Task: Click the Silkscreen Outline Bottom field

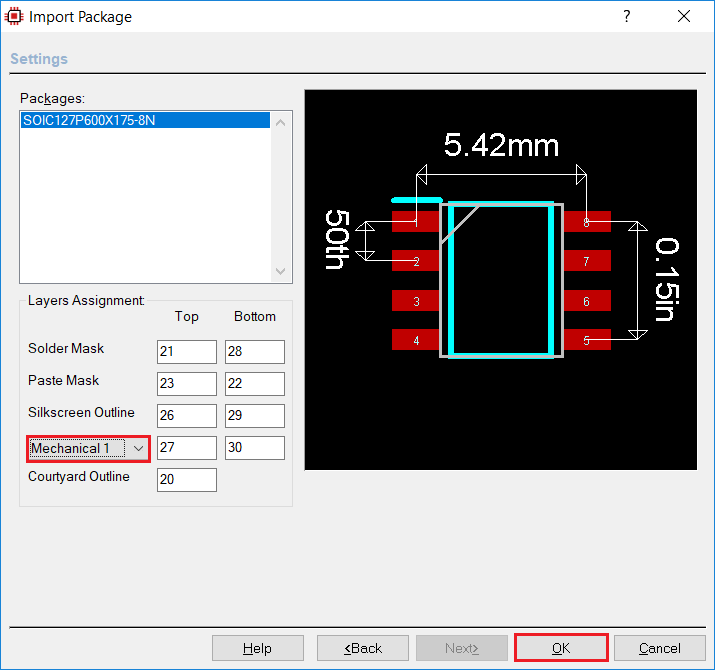Action: click(x=255, y=416)
